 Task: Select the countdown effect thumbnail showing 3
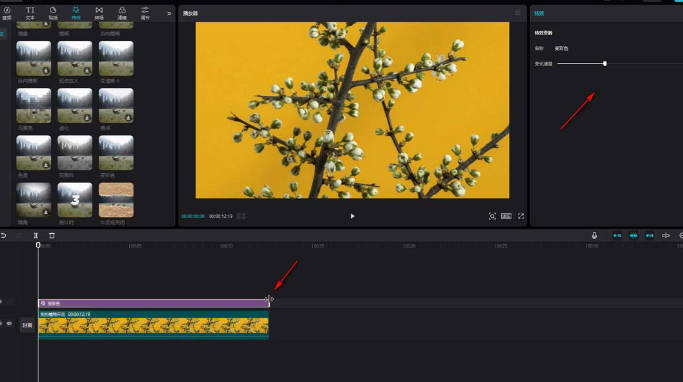click(x=75, y=200)
